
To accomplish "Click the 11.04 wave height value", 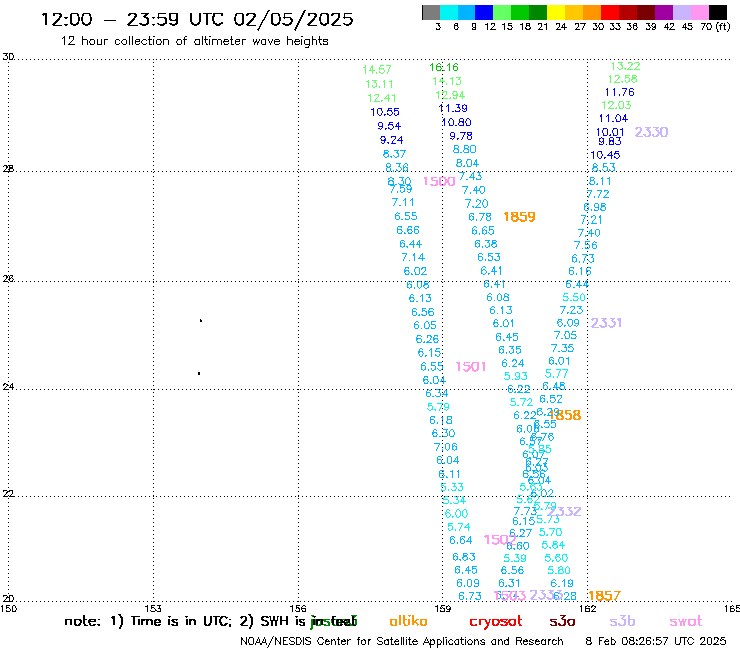I will [614, 118].
